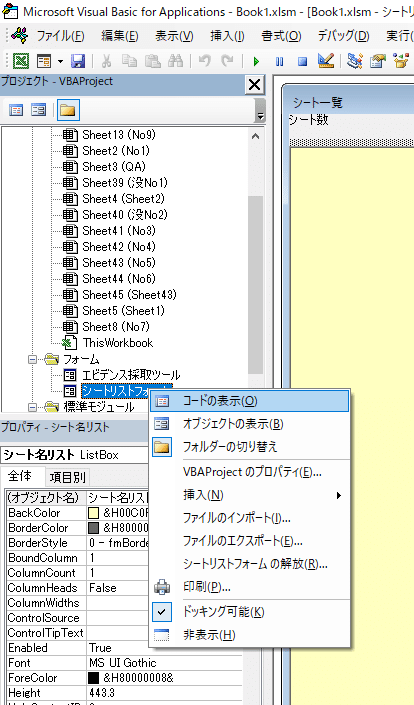414x705 pixels.
Task: Click the Insert UserForm toolbar icon
Action: pyautogui.click(x=45, y=61)
